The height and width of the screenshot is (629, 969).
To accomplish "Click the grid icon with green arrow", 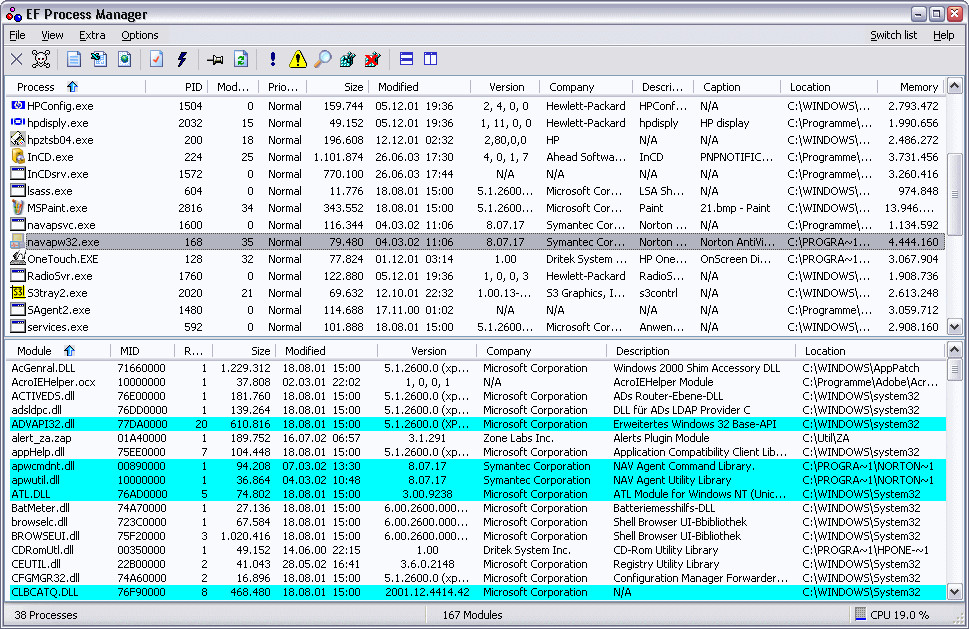I will pos(348,59).
